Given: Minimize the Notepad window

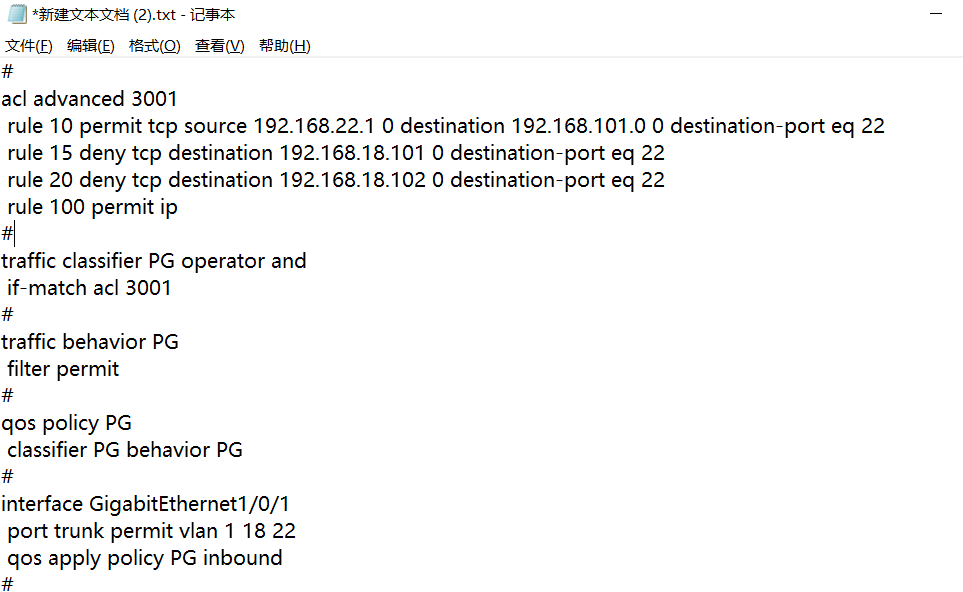Looking at the screenshot, I should pyautogui.click(x=935, y=15).
